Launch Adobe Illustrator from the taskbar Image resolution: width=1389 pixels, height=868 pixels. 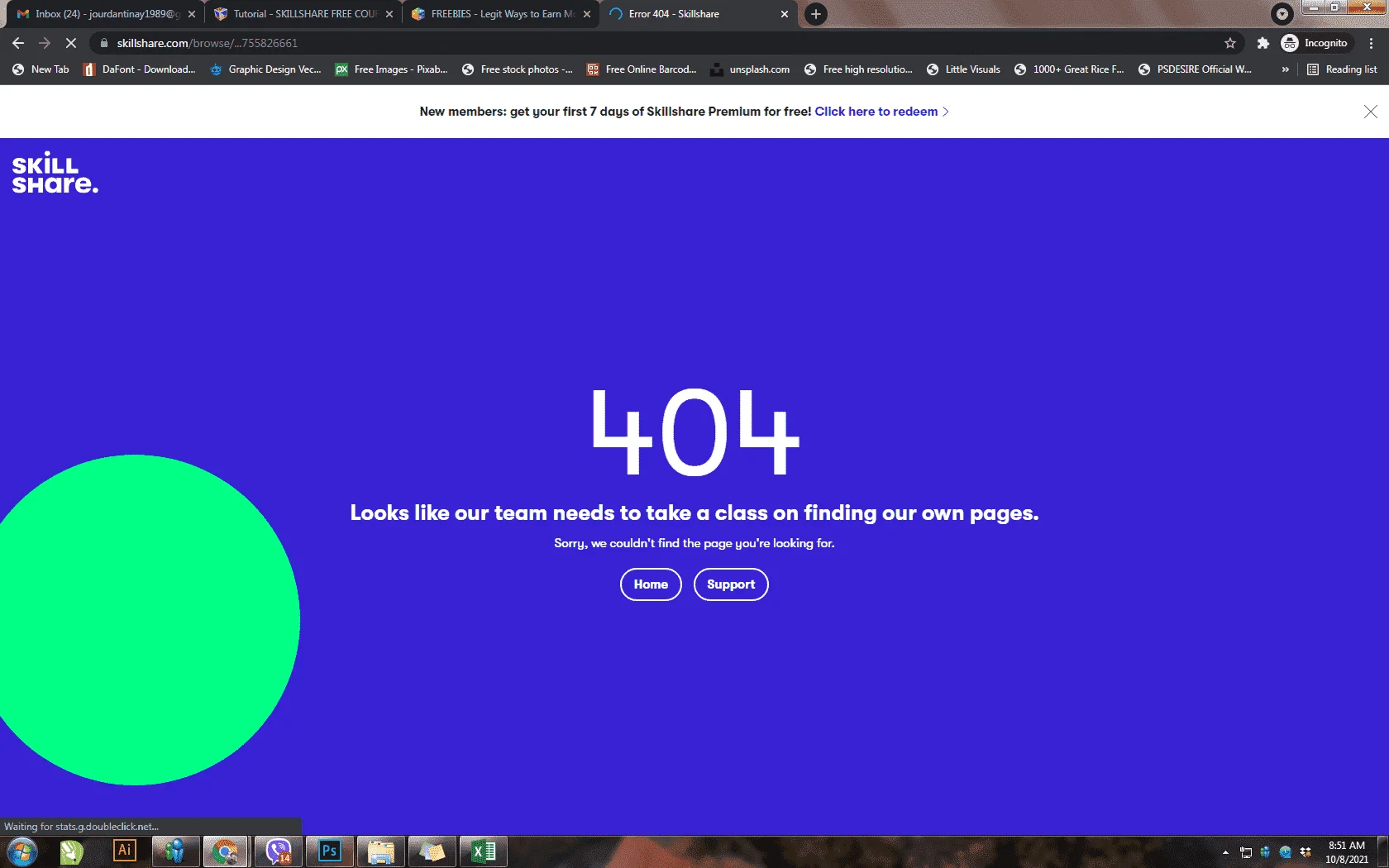tap(125, 851)
